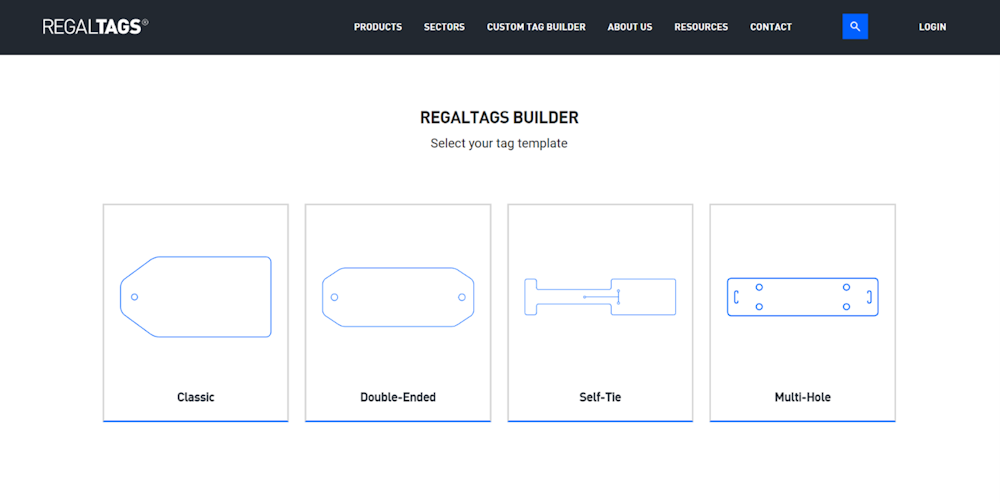Click the Double-Ended template label

pyautogui.click(x=398, y=397)
